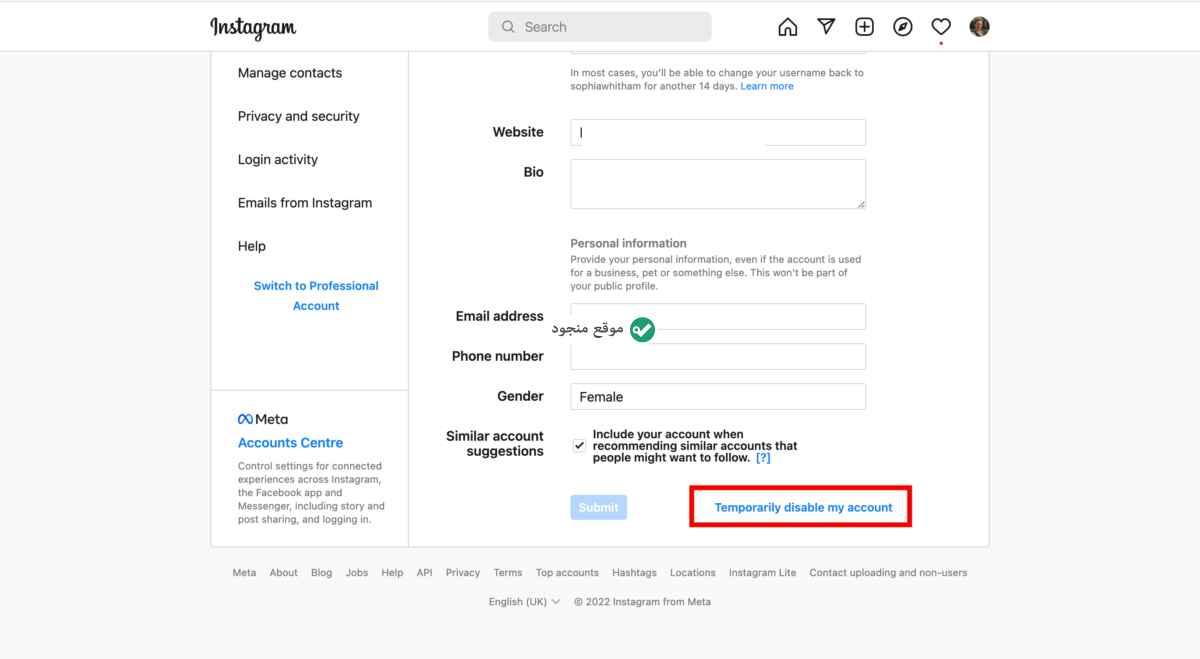Click Temporarily disable my account link

803,507
